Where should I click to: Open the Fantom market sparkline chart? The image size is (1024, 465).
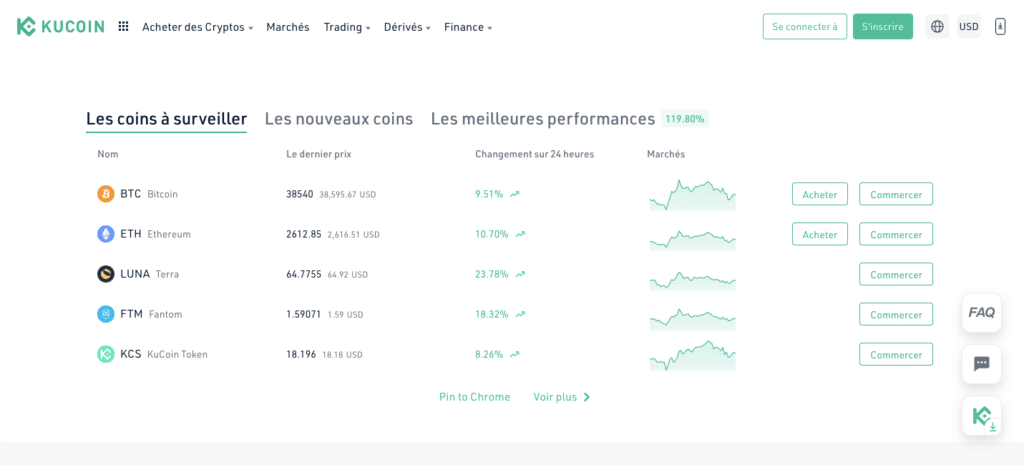click(692, 319)
